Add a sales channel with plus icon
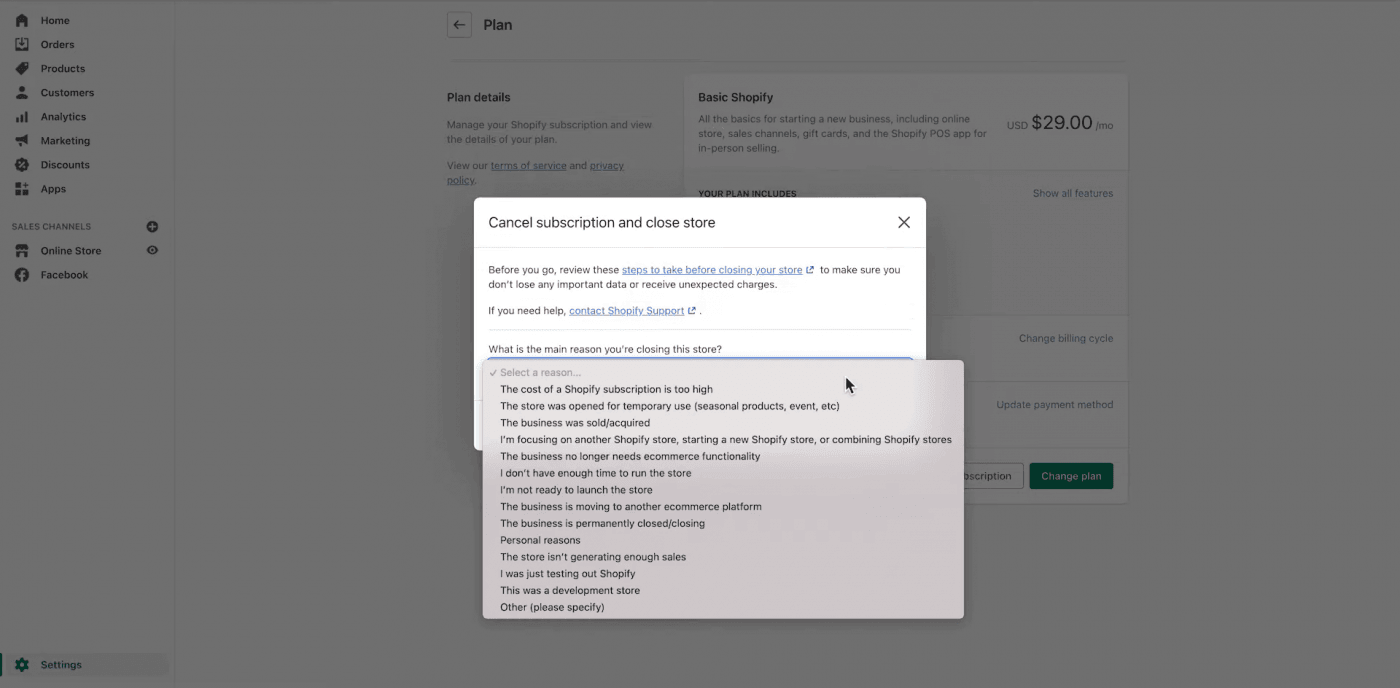 (152, 227)
